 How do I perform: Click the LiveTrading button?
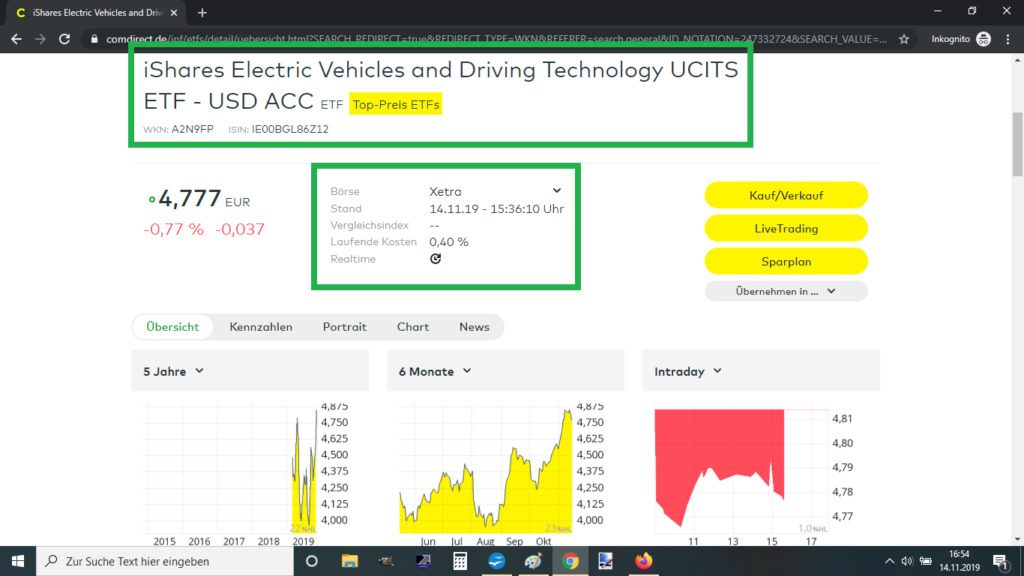[x=786, y=229]
